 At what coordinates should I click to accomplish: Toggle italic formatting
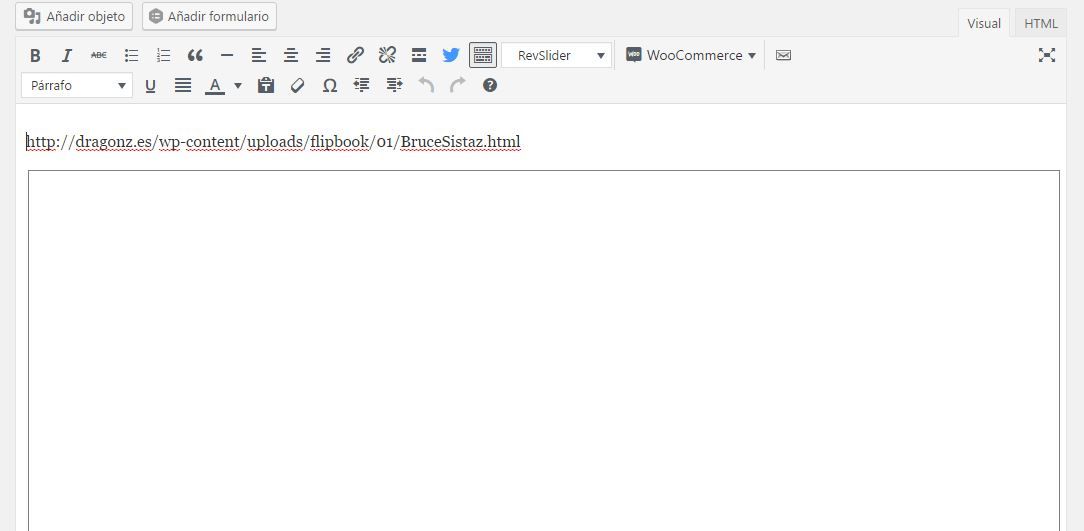[x=67, y=55]
